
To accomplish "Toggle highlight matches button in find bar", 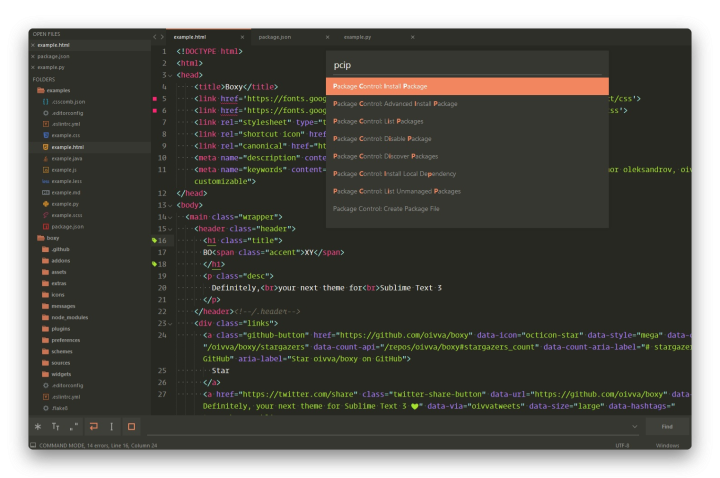I will coord(130,426).
